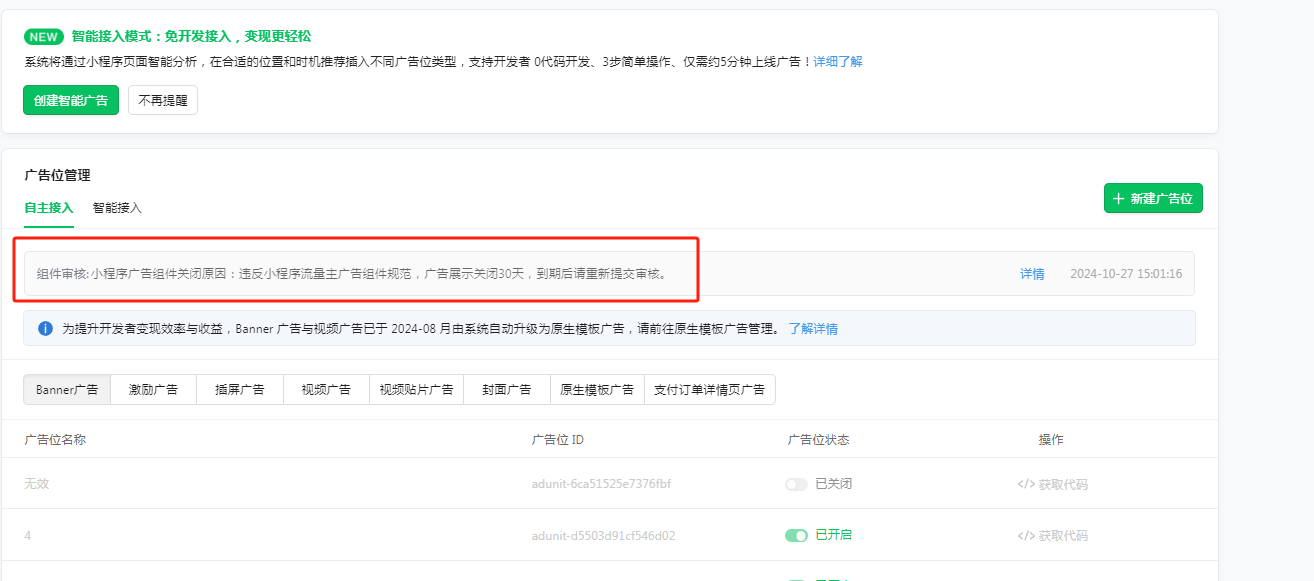Viewport: 1314px width, 581px height.
Task: Click the 广告位状态 column header
Action: [818, 440]
